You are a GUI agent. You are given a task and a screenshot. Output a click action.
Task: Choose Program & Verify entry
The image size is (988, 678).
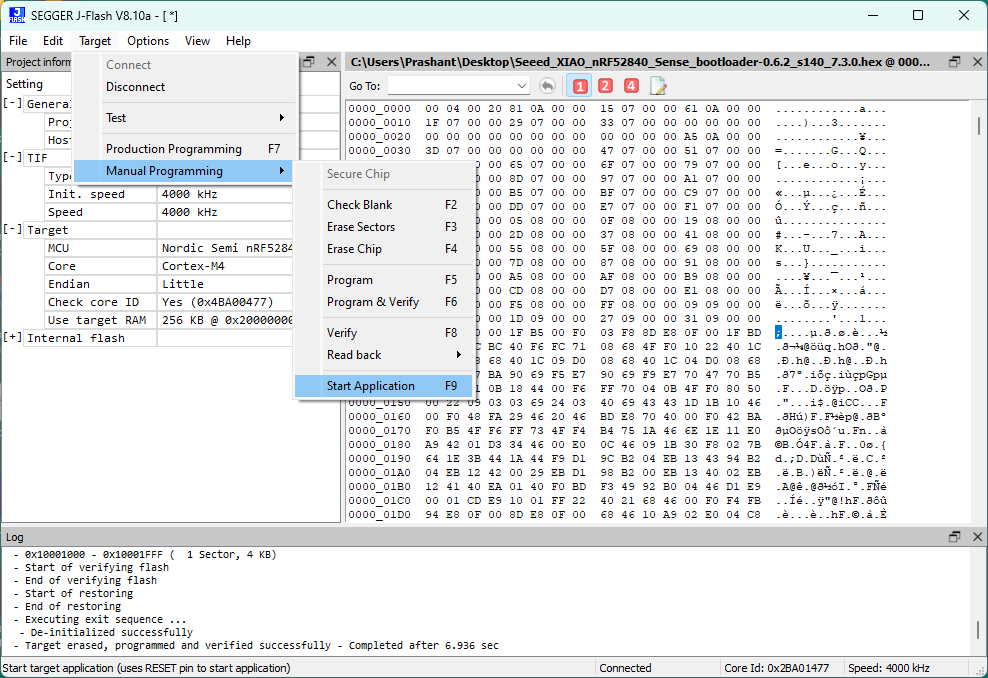[383, 302]
